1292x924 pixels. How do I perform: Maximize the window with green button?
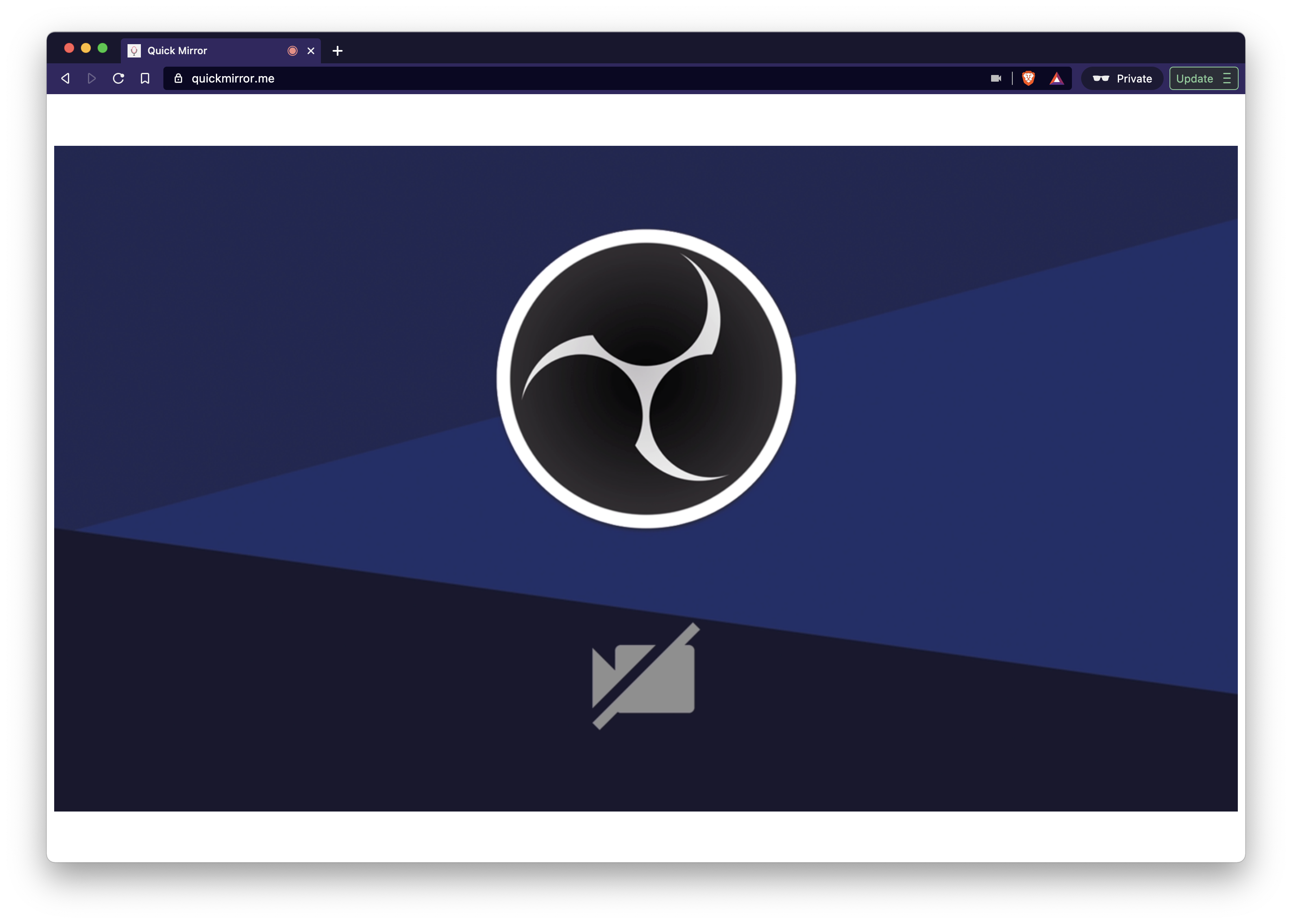[x=103, y=48]
